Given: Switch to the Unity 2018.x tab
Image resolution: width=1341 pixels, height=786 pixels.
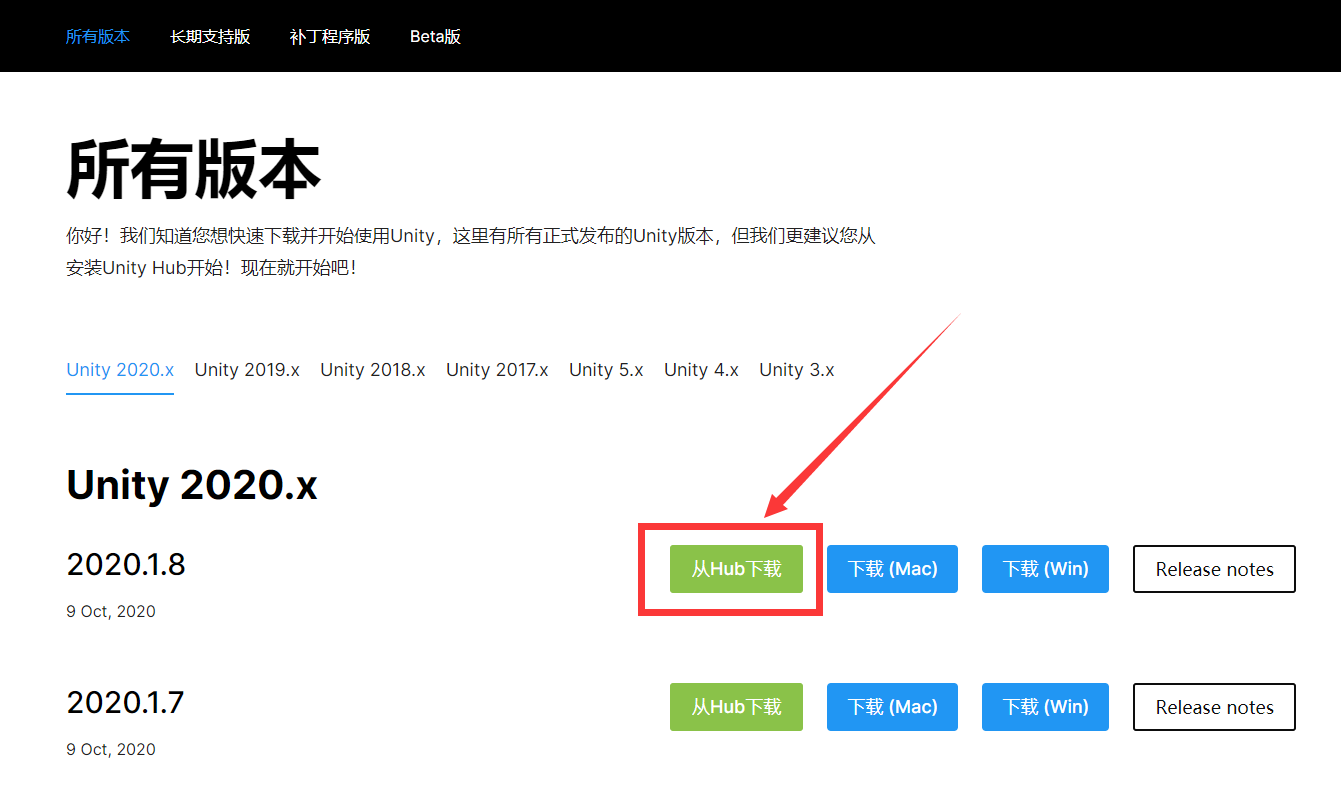Looking at the screenshot, I should [373, 370].
